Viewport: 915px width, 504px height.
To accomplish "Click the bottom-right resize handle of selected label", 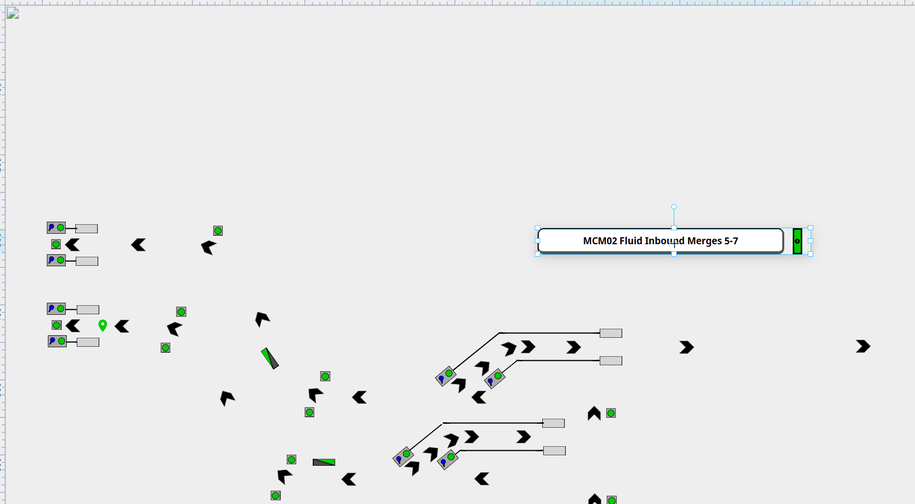I will tap(809, 254).
